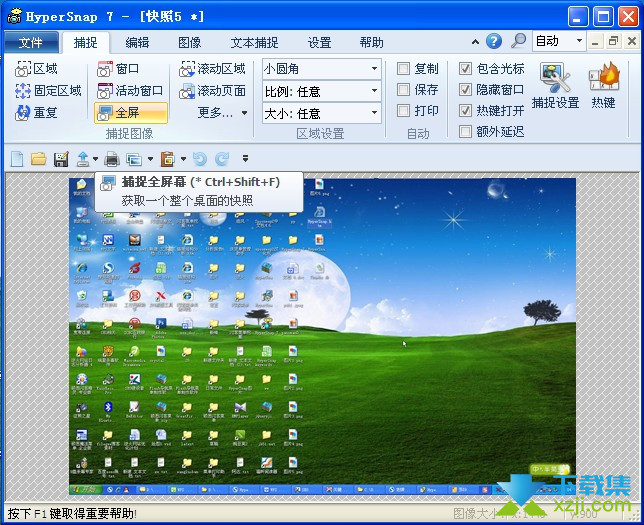Switch to the 捕捉 capture tab
644x525 pixels.
point(85,42)
